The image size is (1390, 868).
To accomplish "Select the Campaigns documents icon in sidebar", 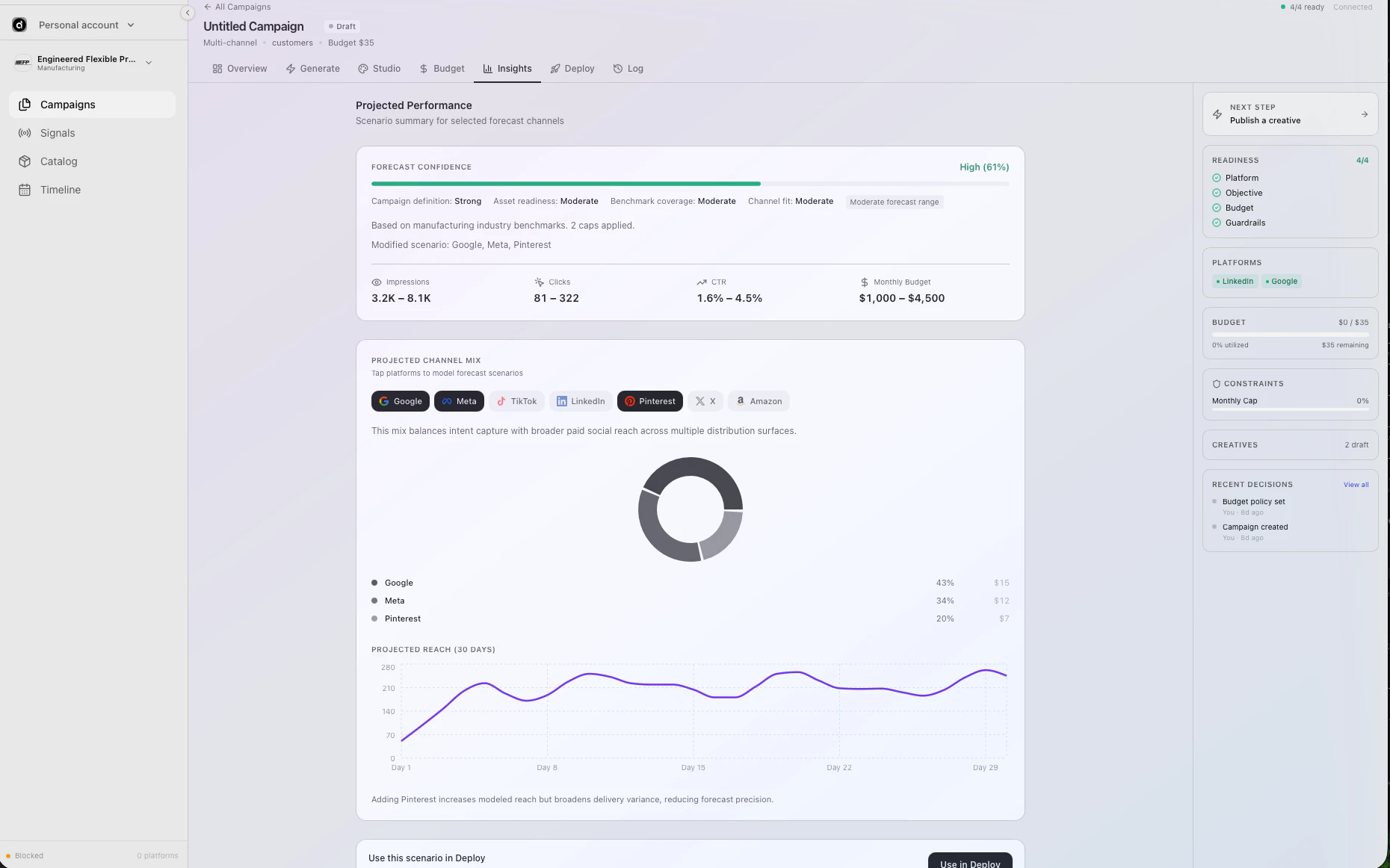I will [25, 105].
